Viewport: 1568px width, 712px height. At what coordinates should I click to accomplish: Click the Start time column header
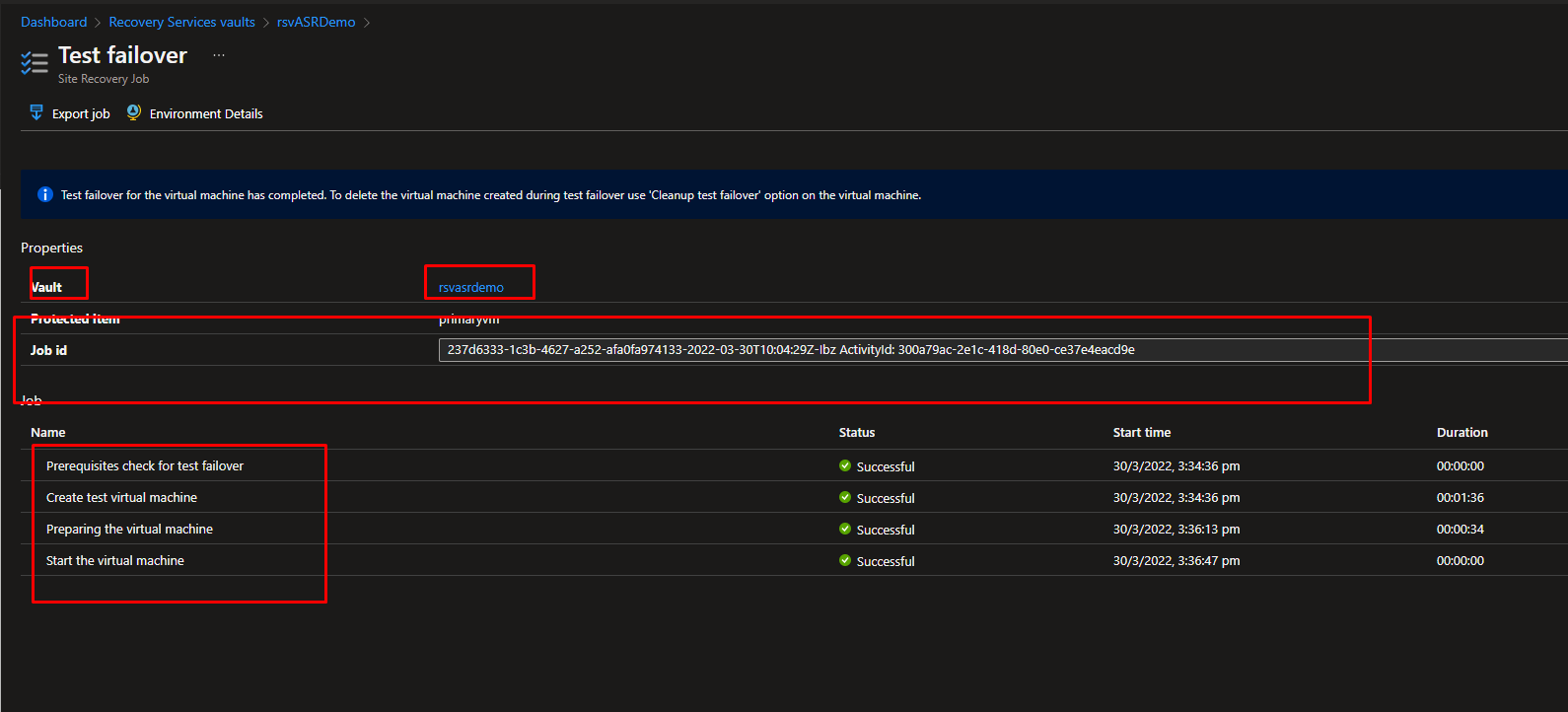click(x=1141, y=432)
